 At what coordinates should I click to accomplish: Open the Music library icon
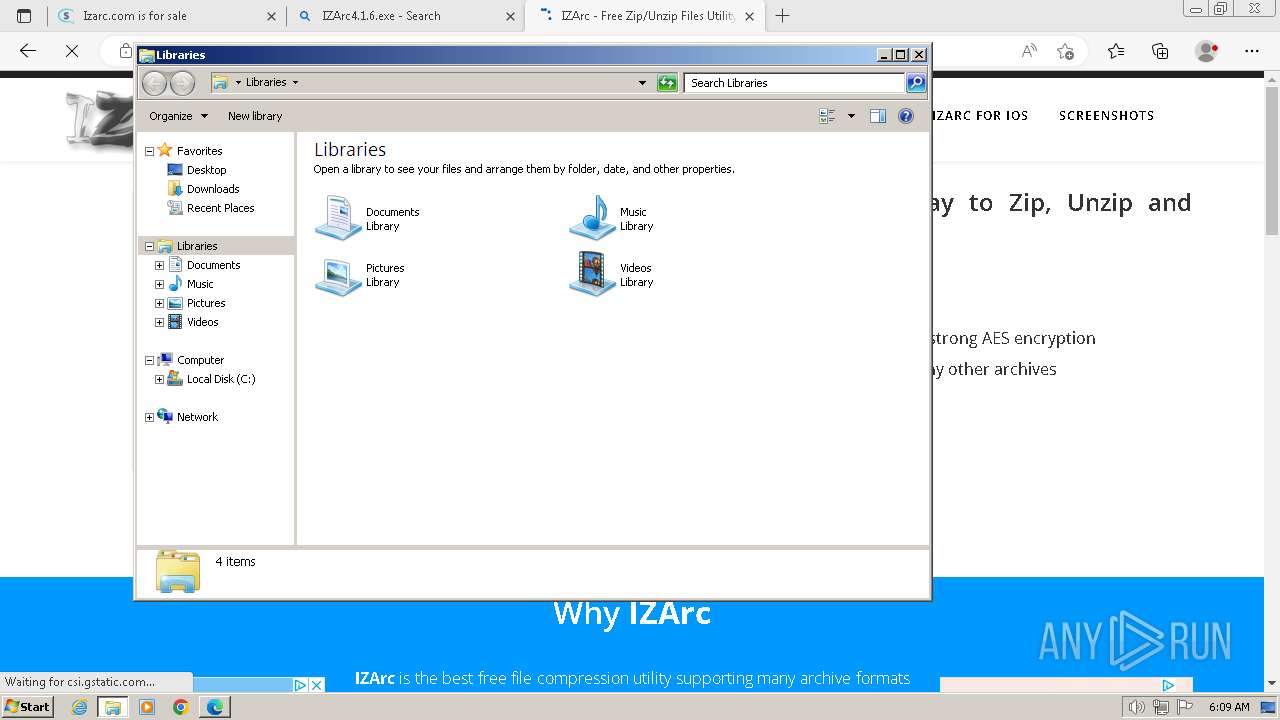[592, 218]
